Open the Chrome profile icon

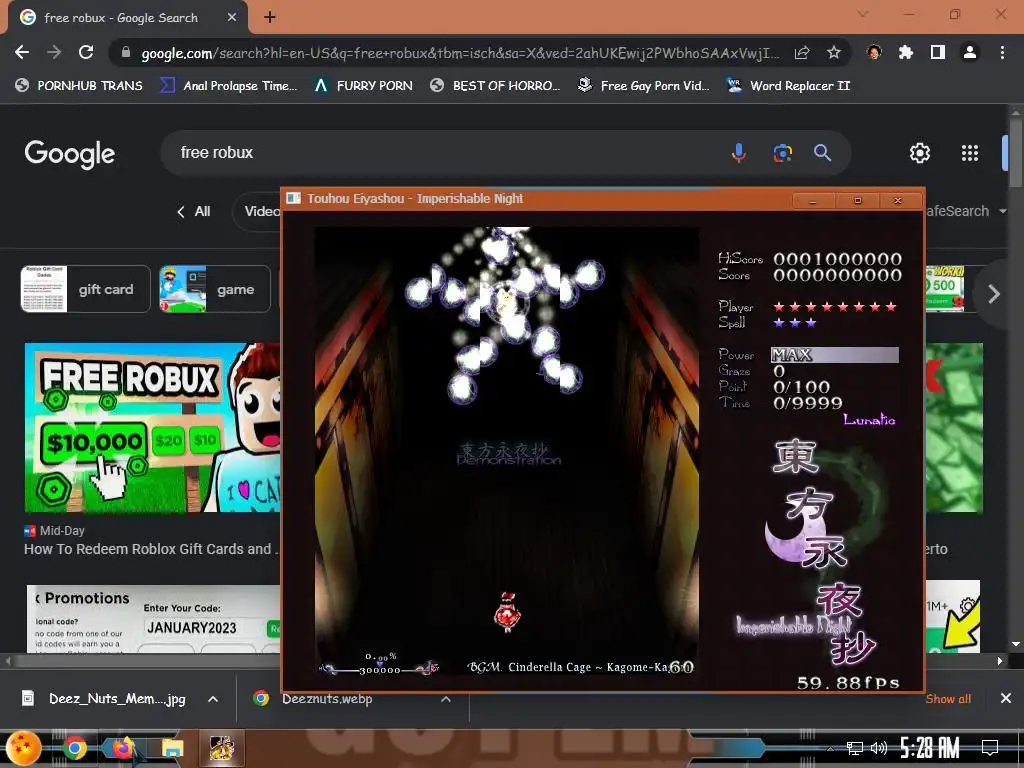pyautogui.click(x=970, y=53)
